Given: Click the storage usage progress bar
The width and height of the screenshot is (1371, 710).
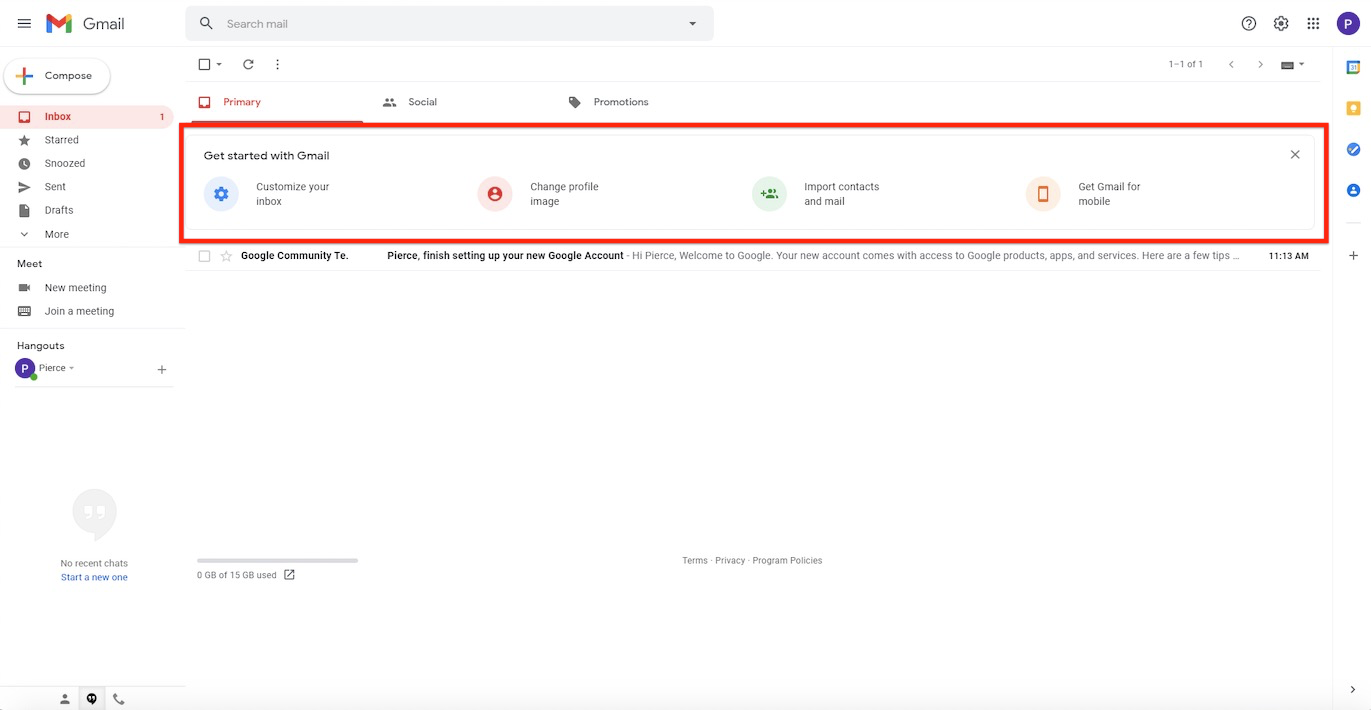Looking at the screenshot, I should coord(277,560).
